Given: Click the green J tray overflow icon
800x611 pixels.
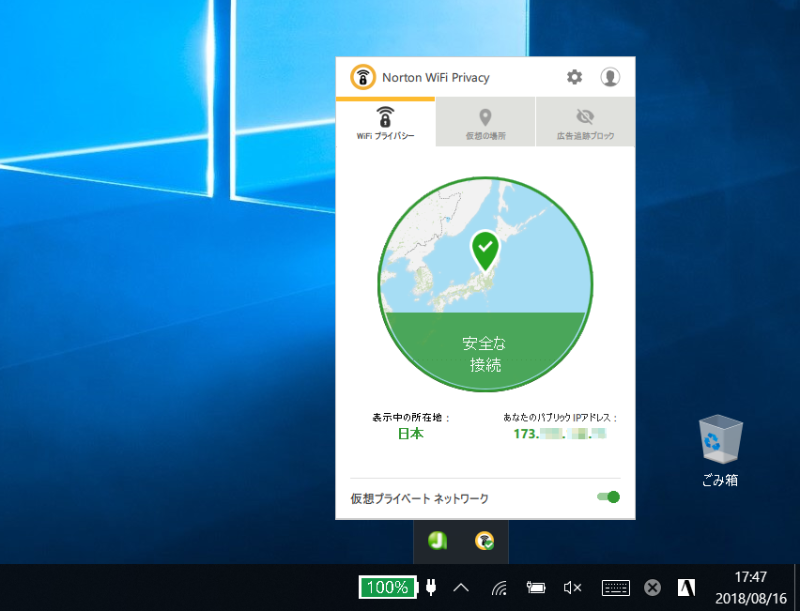Looking at the screenshot, I should pyautogui.click(x=437, y=540).
